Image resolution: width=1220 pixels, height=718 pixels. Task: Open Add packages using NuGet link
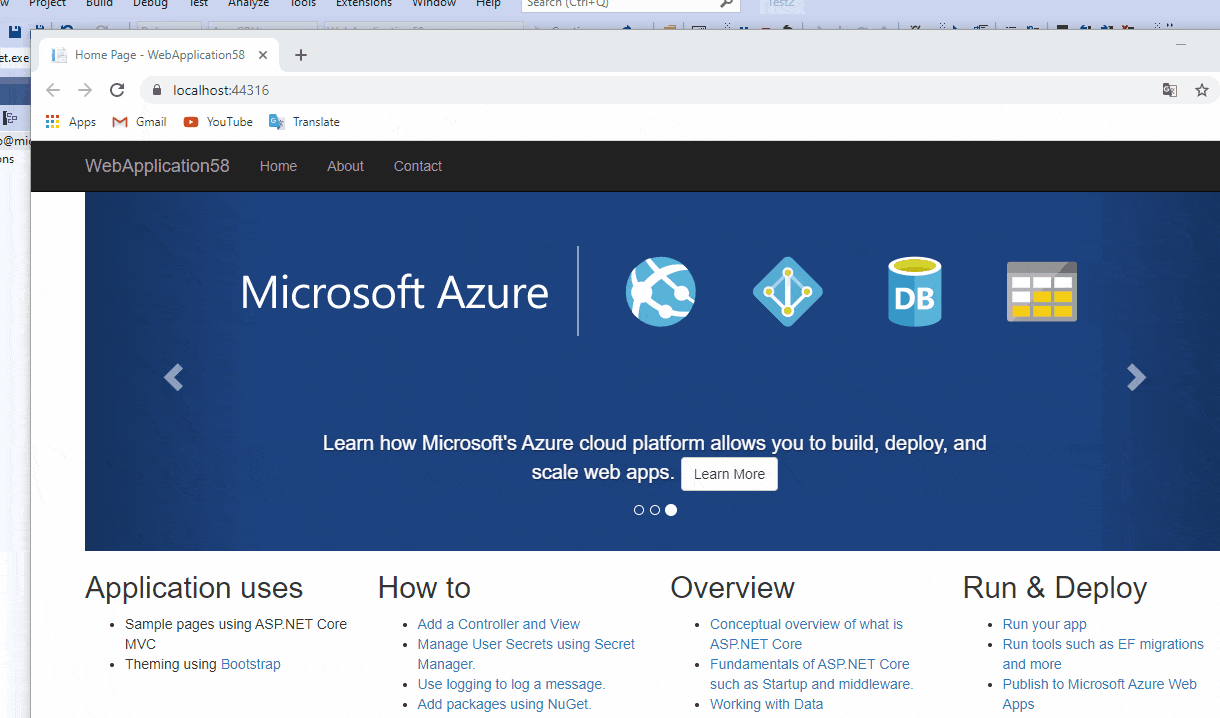[x=505, y=704]
